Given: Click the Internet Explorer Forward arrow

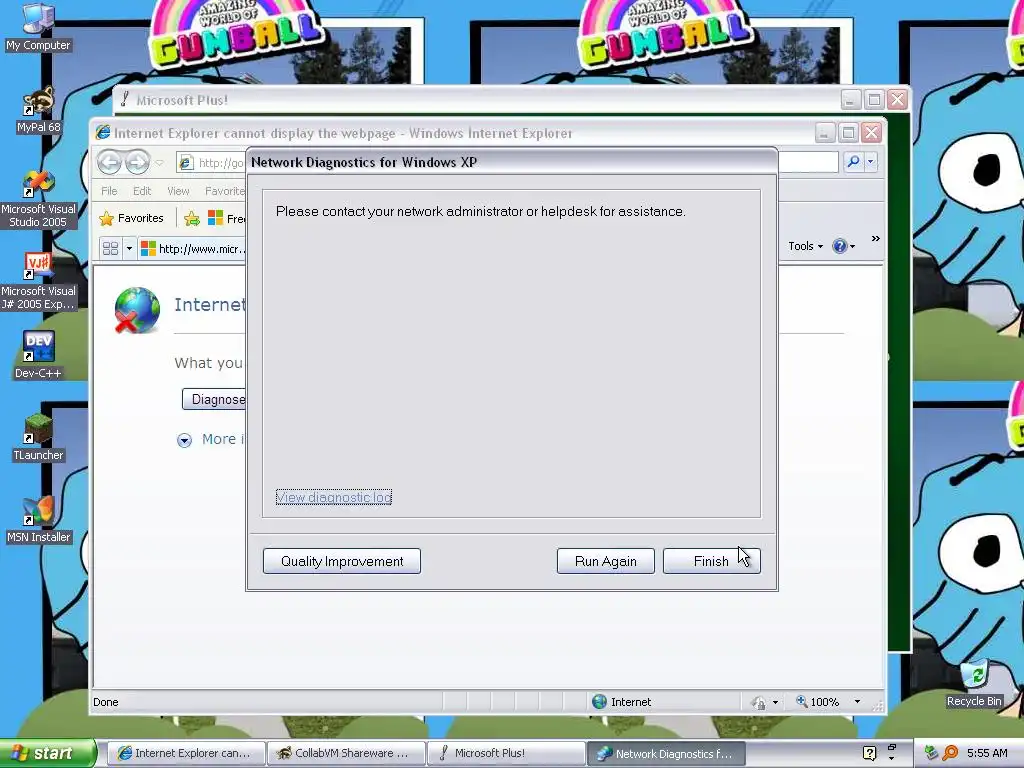Looking at the screenshot, I should coord(137,162).
